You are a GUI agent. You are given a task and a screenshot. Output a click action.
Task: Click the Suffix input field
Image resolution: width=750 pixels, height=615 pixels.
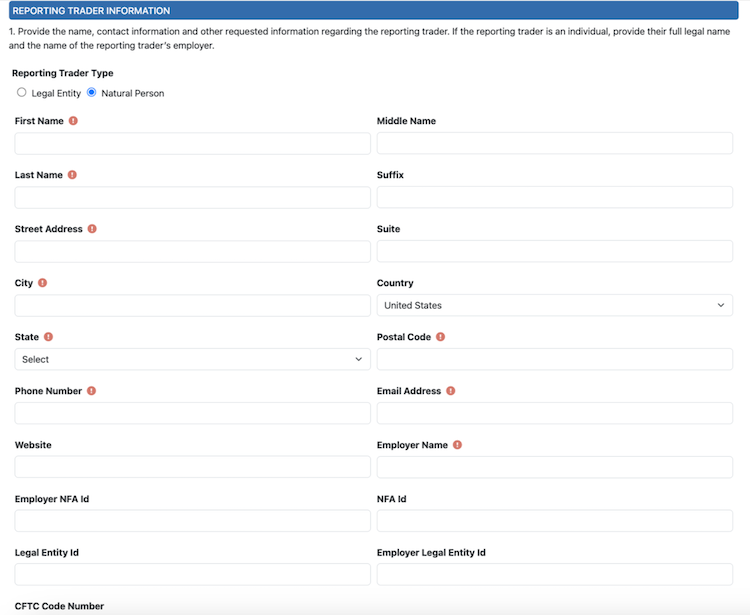tap(555, 198)
